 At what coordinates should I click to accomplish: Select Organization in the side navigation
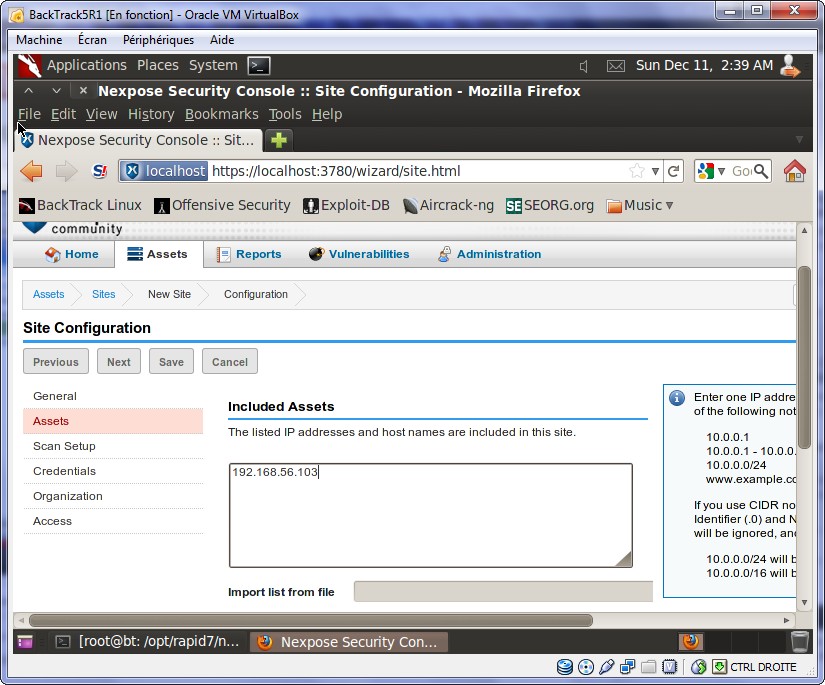point(113,496)
